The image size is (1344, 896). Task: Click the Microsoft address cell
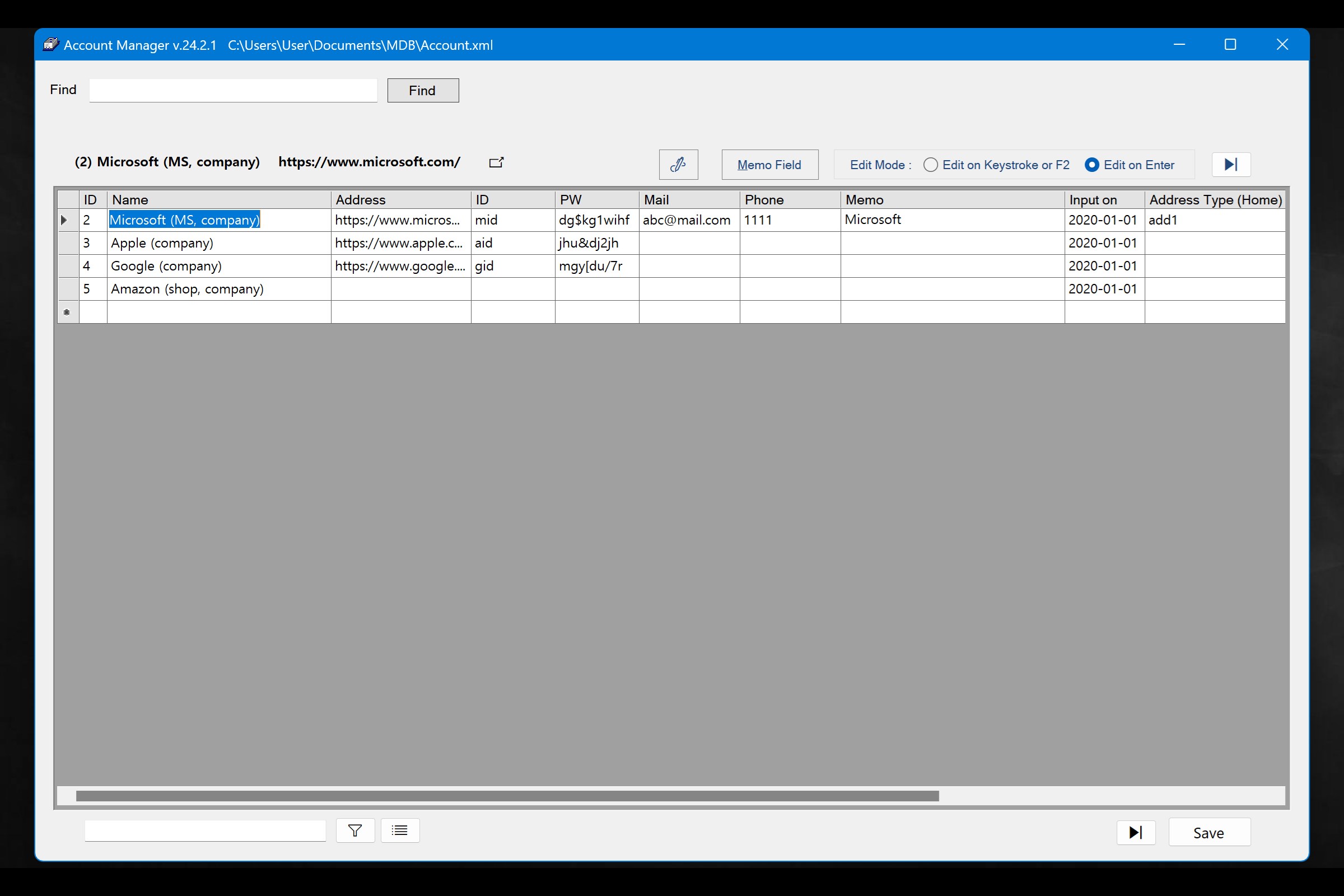[x=401, y=220]
